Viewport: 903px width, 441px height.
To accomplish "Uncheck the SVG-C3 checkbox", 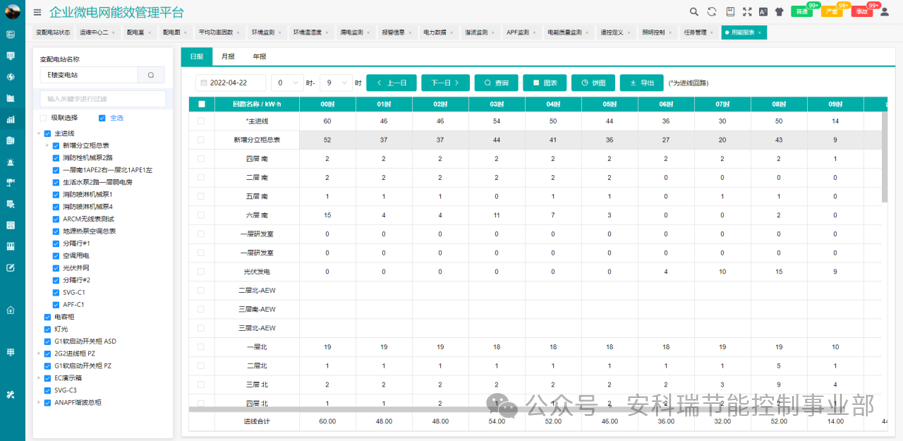I will pos(48,390).
